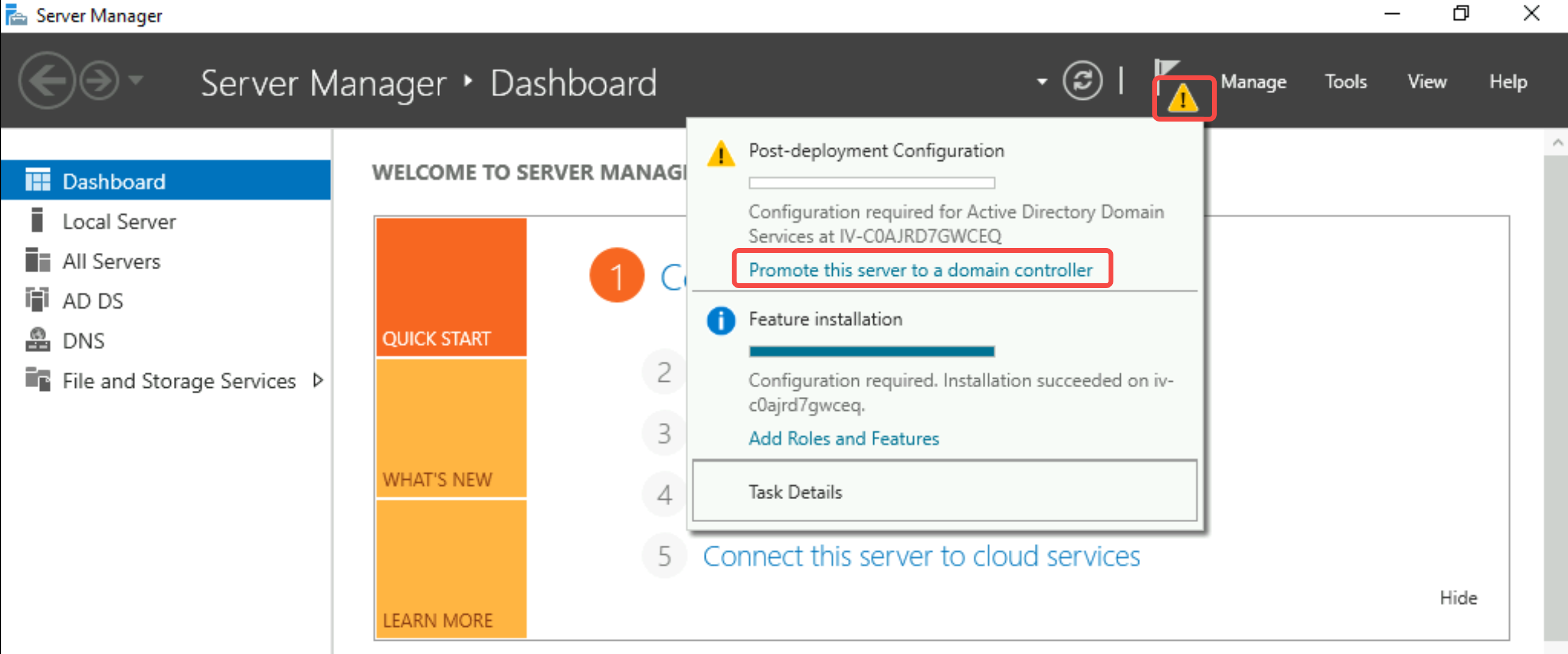Click the Dashboard grid icon
Image resolution: width=1568 pixels, height=654 pixels.
(x=38, y=181)
